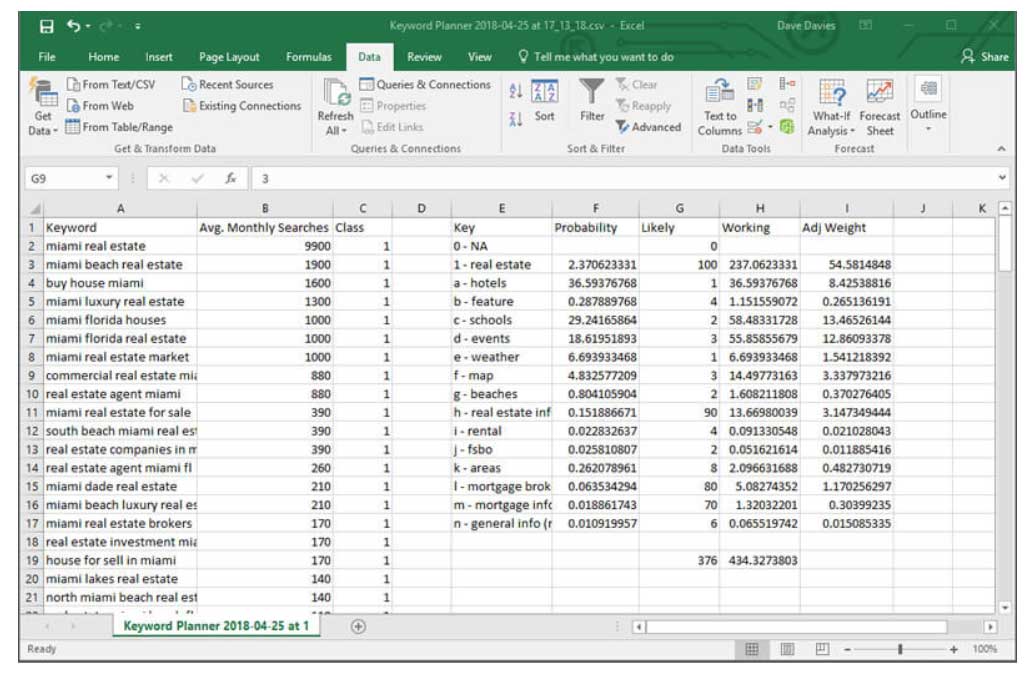Open Recent Sources
The height and width of the screenshot is (681, 1033).
(227, 85)
